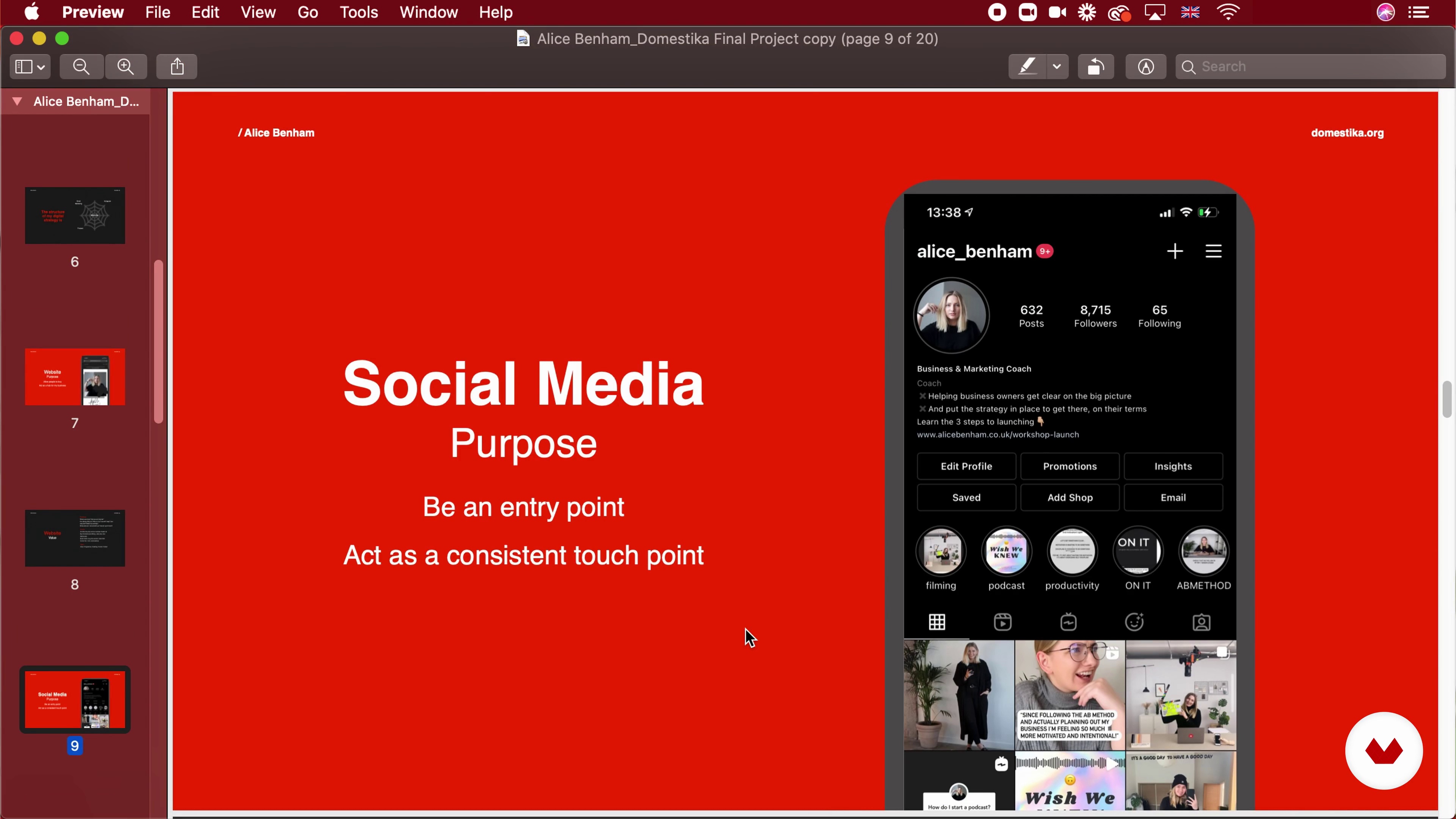The width and height of the screenshot is (1456, 819).
Task: Select the Instagram effects face tab
Action: [1134, 622]
